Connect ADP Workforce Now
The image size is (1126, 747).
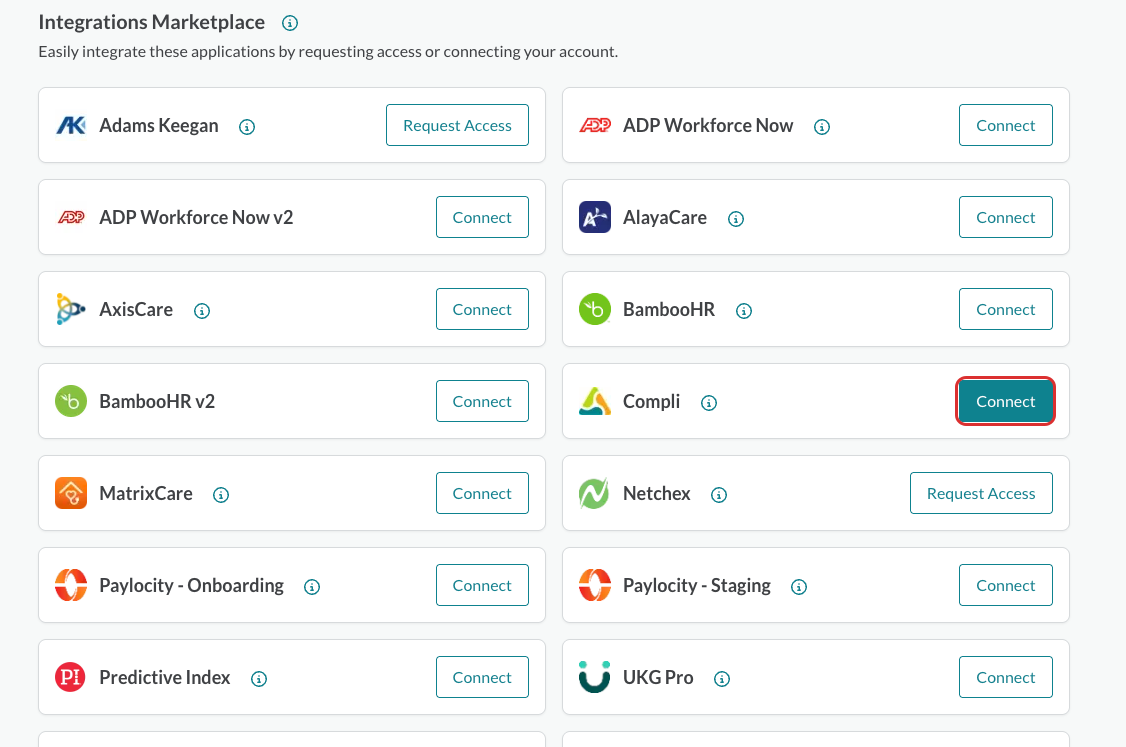click(1005, 125)
